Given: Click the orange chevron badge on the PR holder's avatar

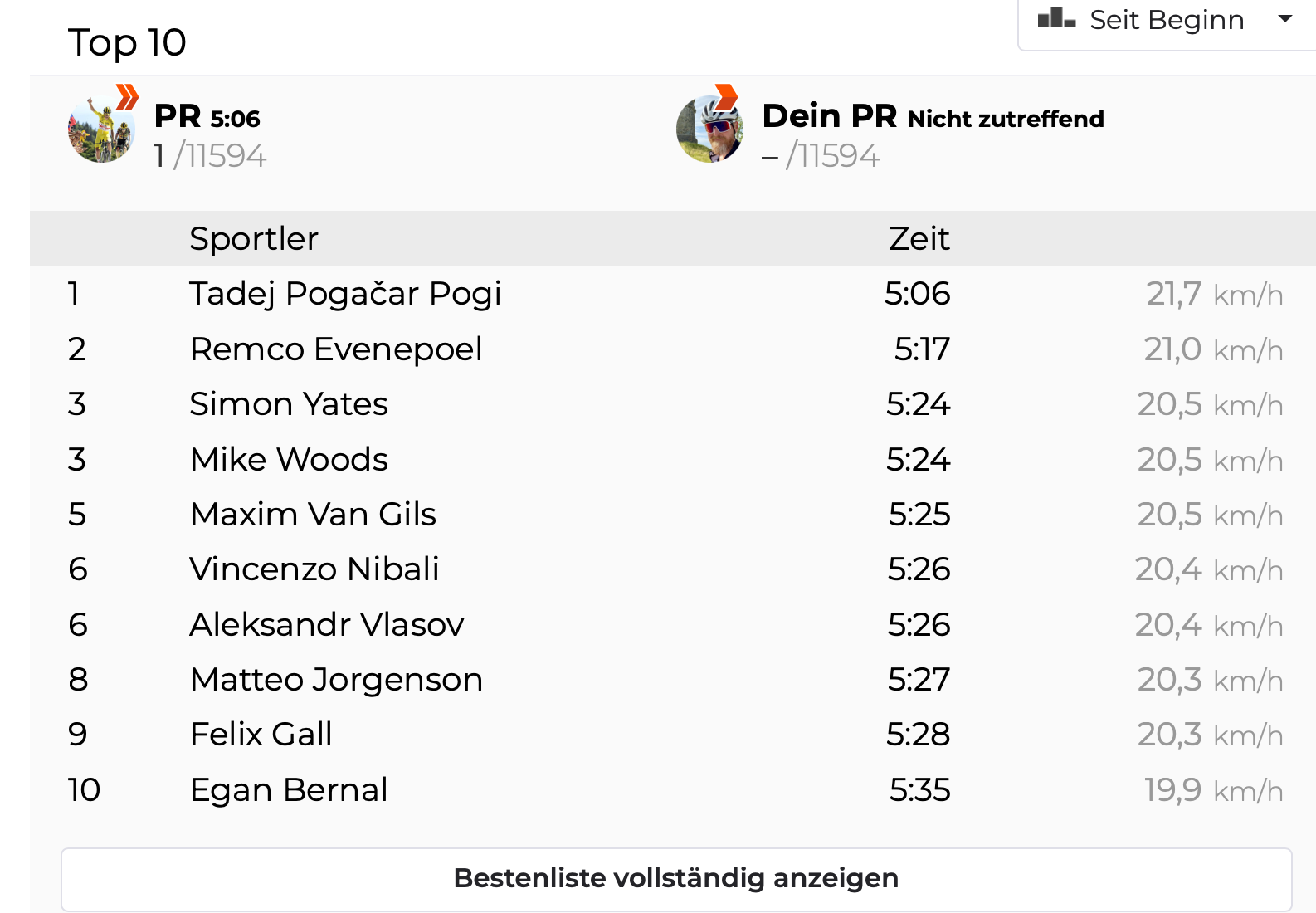Looking at the screenshot, I should pyautogui.click(x=127, y=97).
